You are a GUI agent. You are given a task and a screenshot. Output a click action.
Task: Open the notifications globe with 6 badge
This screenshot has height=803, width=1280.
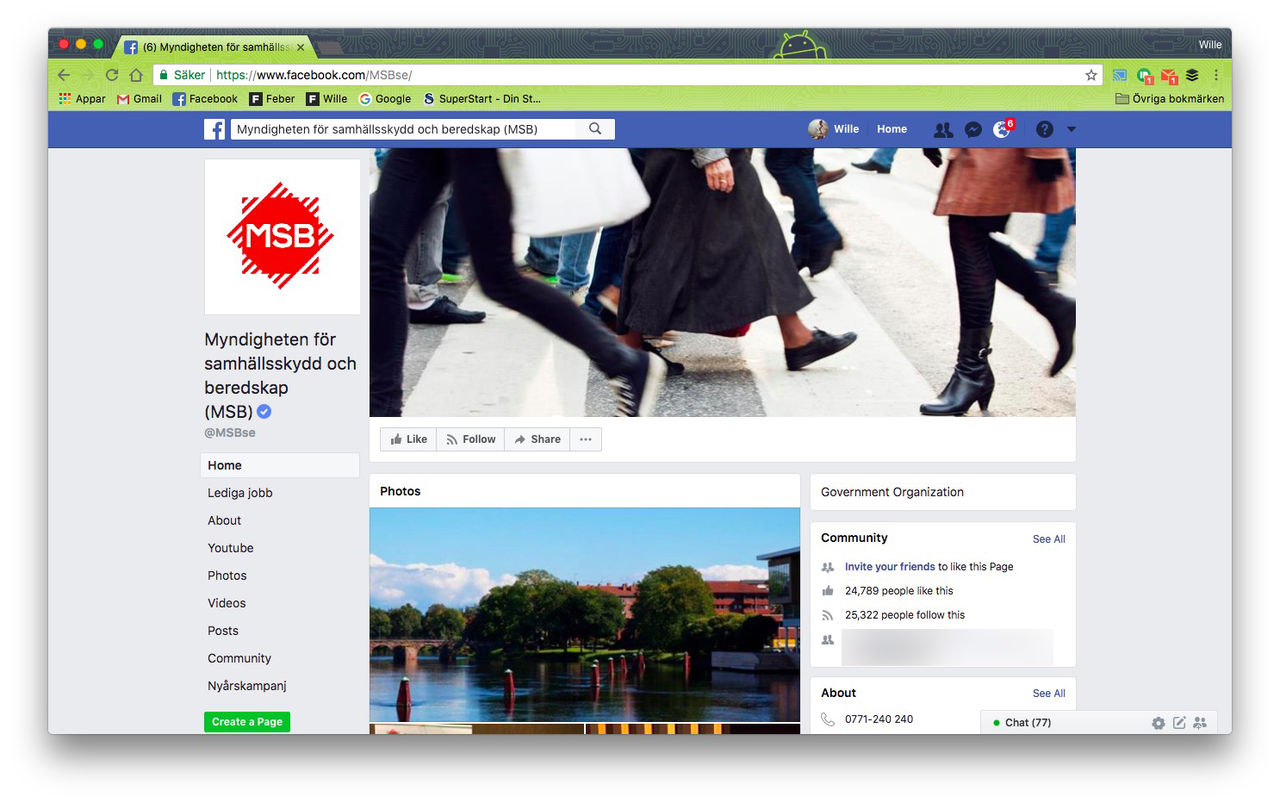click(1002, 129)
